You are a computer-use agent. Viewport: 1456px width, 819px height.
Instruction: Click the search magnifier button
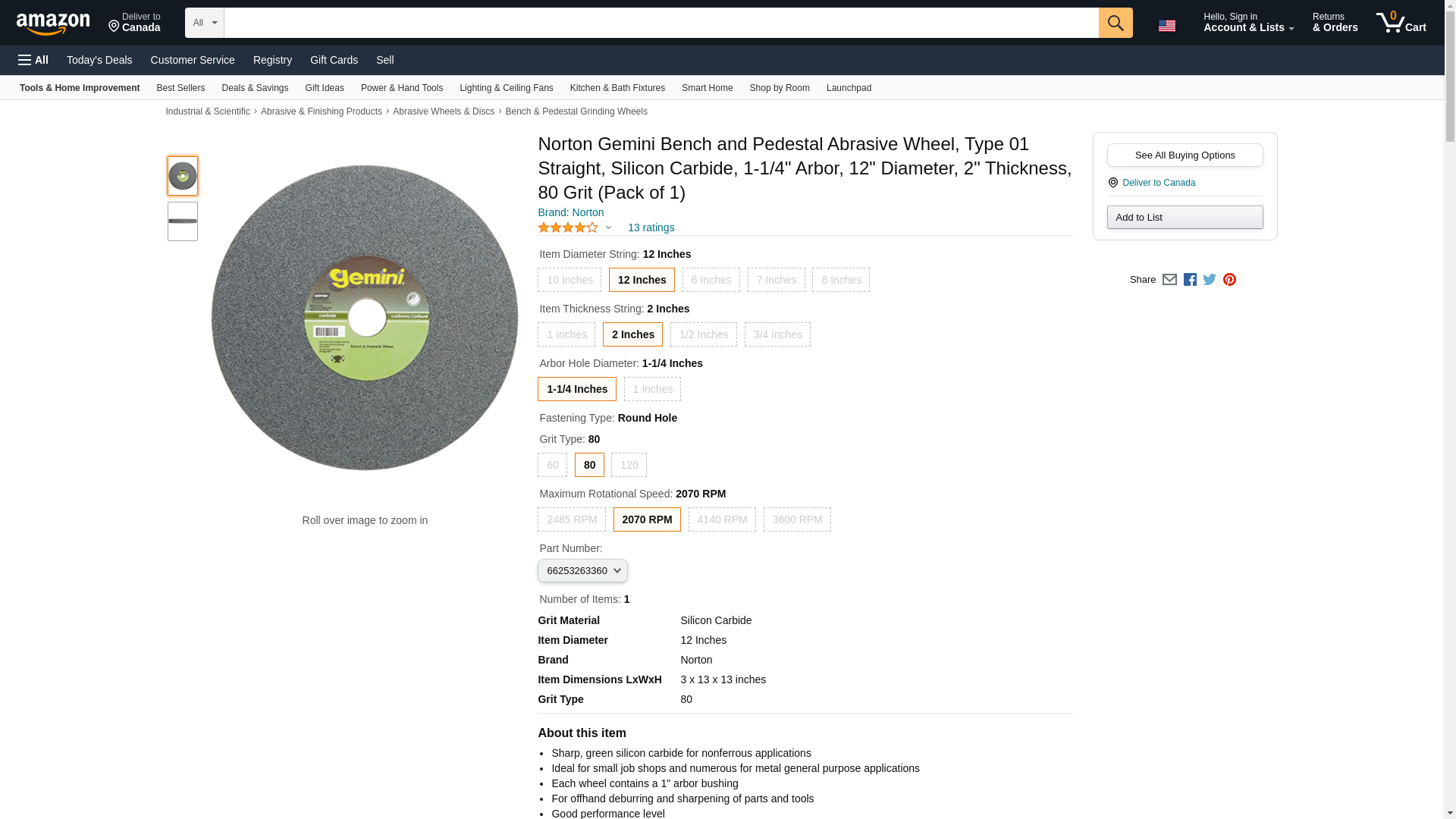coord(1115,23)
